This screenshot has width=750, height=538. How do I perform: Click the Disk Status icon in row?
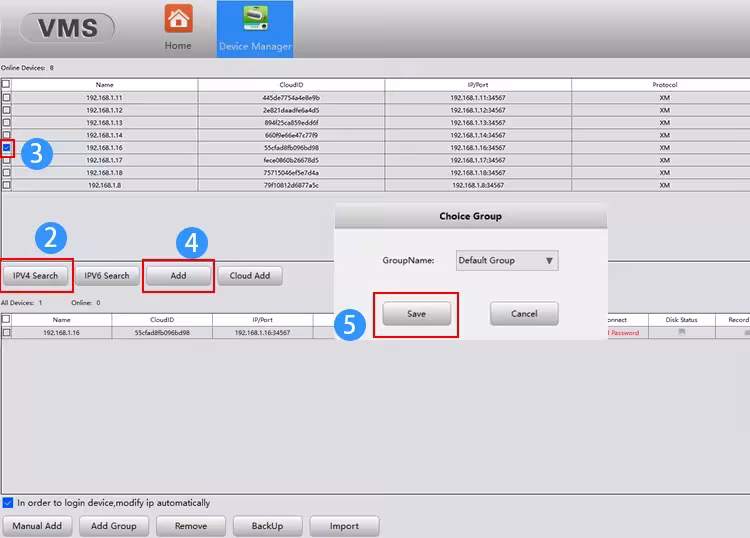tap(682, 332)
